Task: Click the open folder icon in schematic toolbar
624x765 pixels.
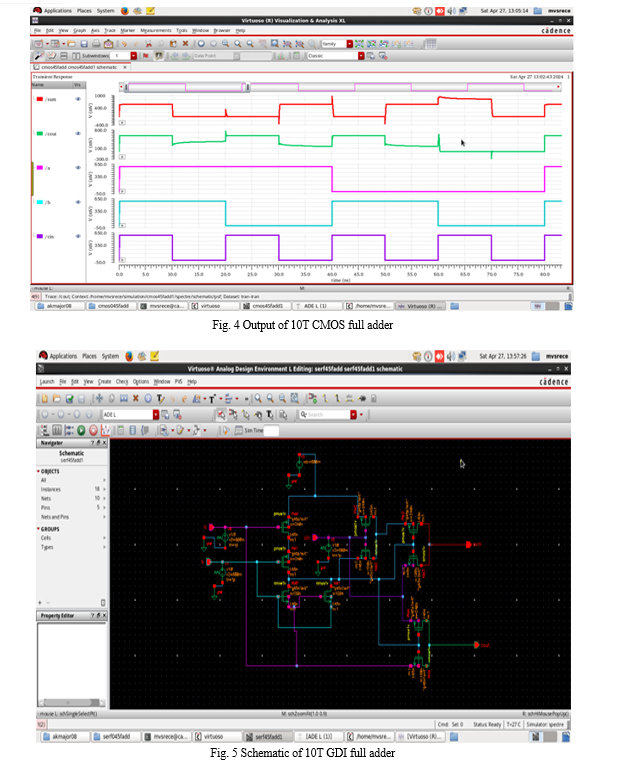Action: point(57,399)
